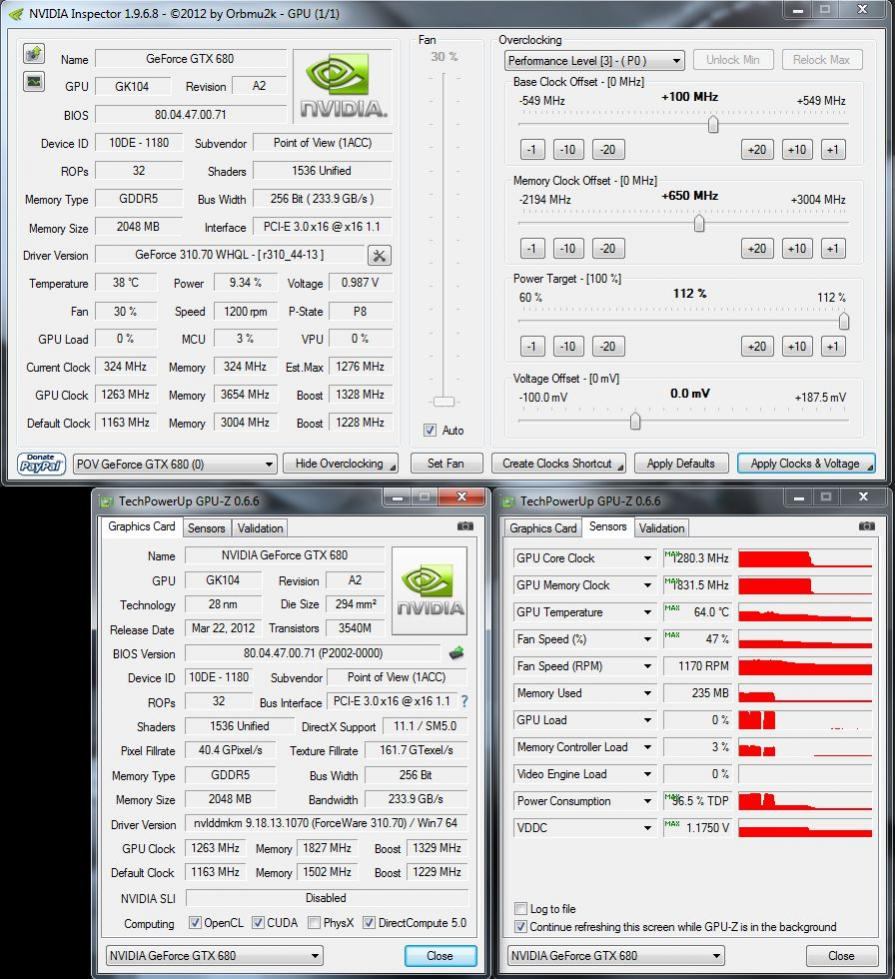Click Close button in GPU-Z Graphics Card window
895x979 pixels.
440,956
